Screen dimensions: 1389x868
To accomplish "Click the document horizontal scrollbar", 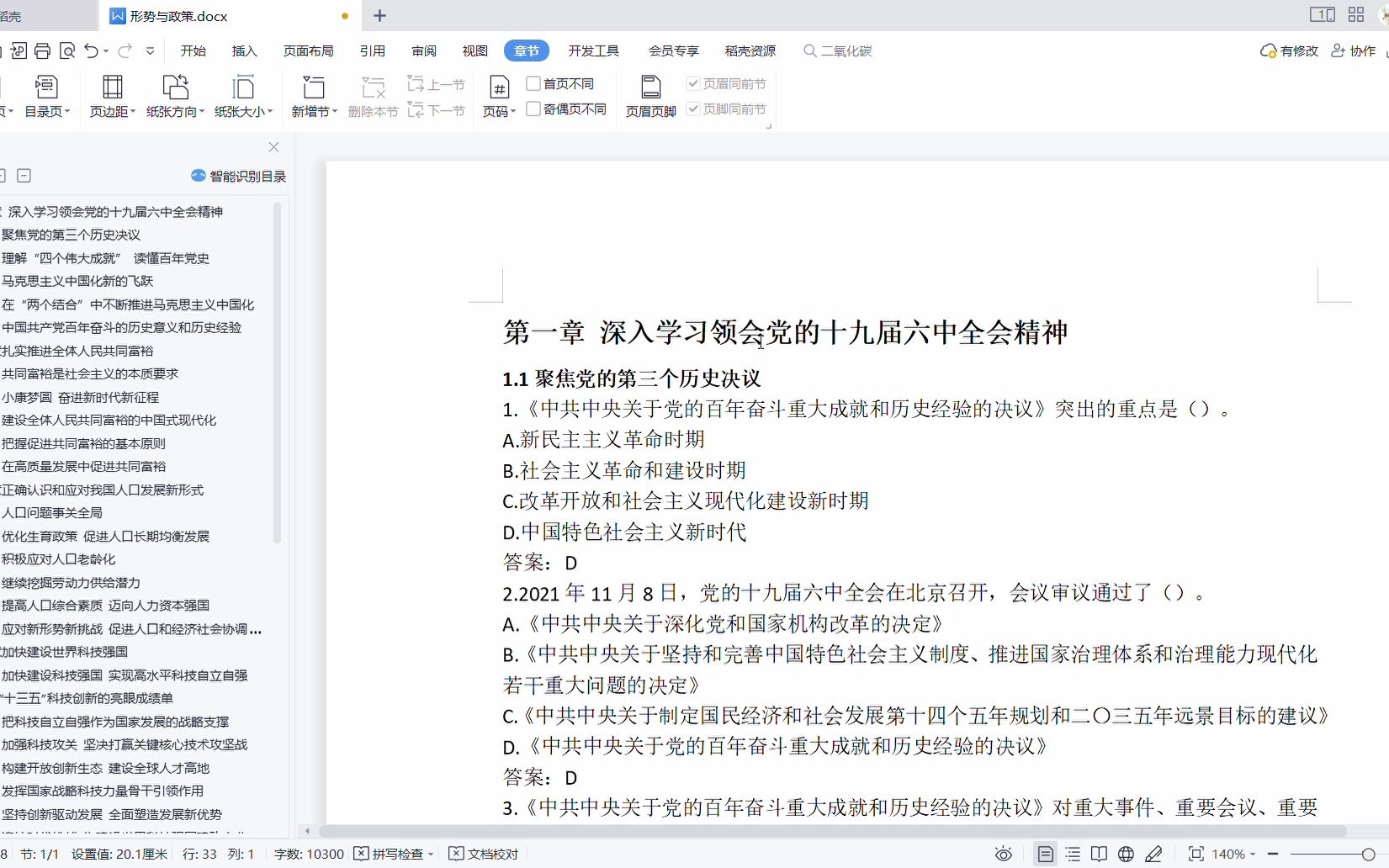I will 833,831.
